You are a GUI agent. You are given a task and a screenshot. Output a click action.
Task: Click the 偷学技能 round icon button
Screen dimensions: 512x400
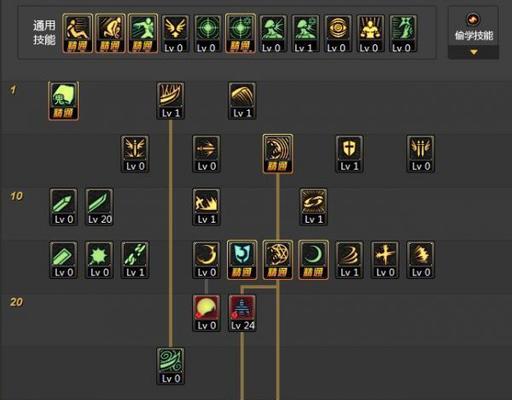pos(473,20)
